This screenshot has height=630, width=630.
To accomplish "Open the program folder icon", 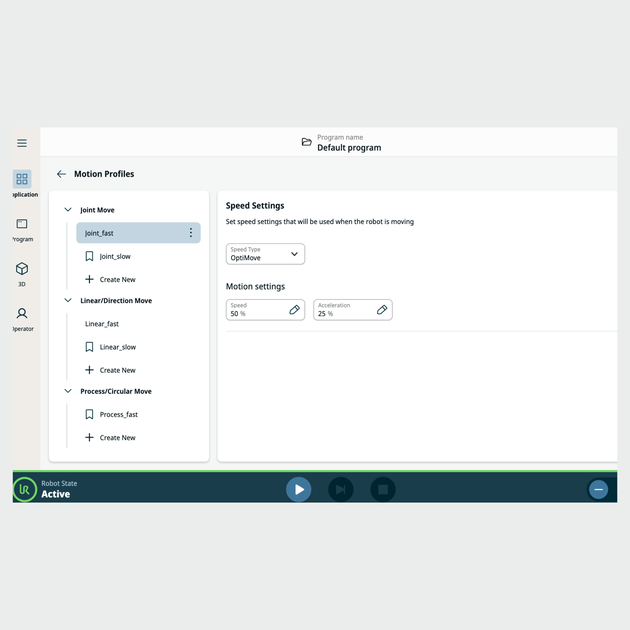I will (x=307, y=142).
